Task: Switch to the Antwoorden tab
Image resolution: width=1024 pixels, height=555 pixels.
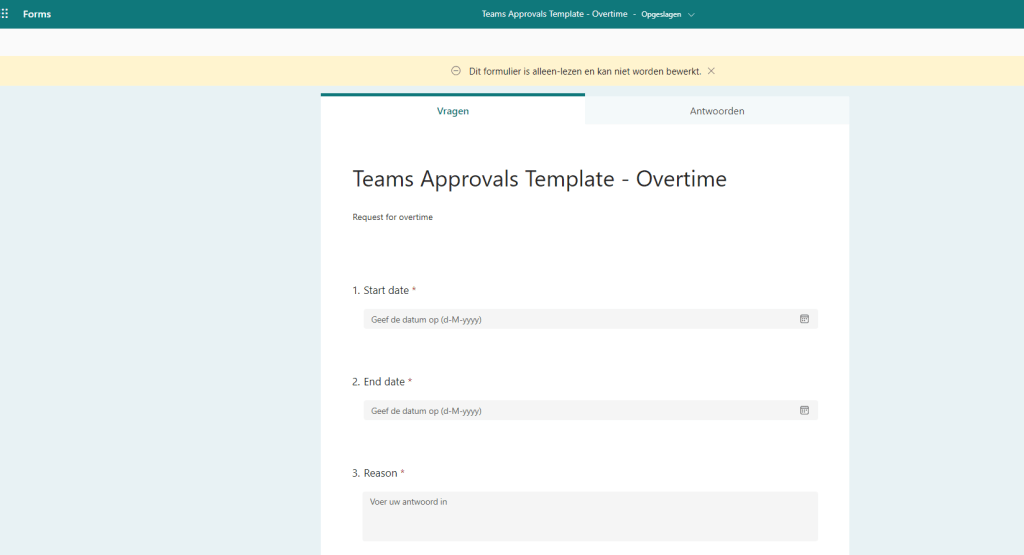Action: [x=717, y=111]
